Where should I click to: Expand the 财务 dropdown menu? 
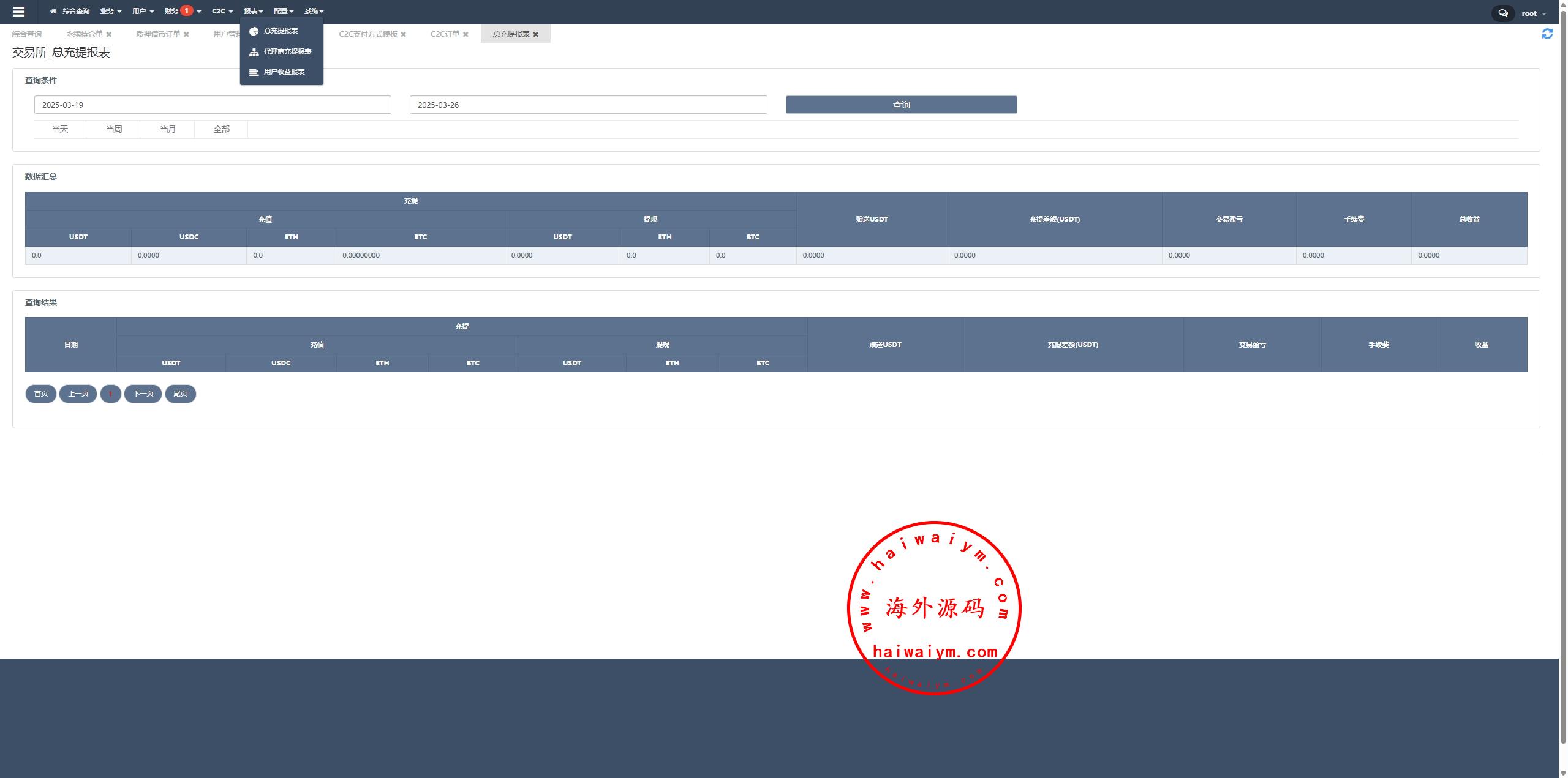(182, 11)
